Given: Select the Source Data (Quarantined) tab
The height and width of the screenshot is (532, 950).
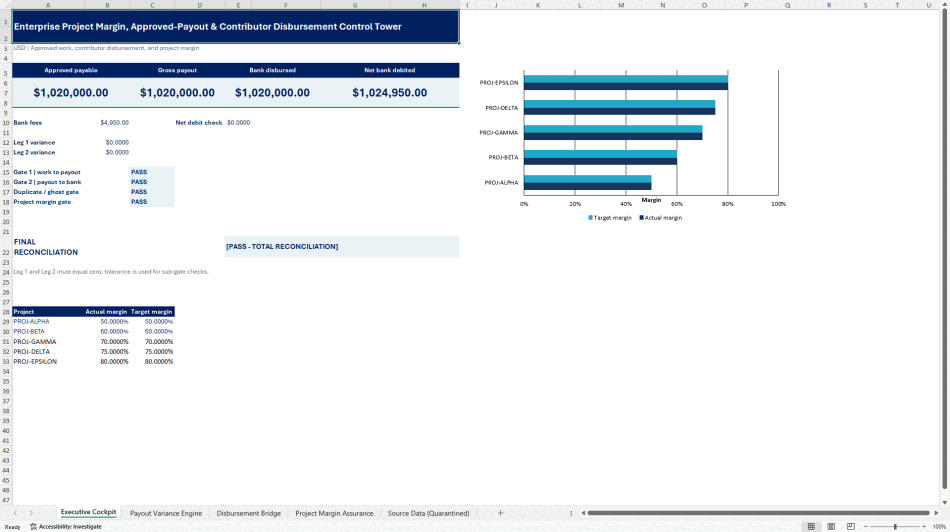Looking at the screenshot, I should point(428,513).
